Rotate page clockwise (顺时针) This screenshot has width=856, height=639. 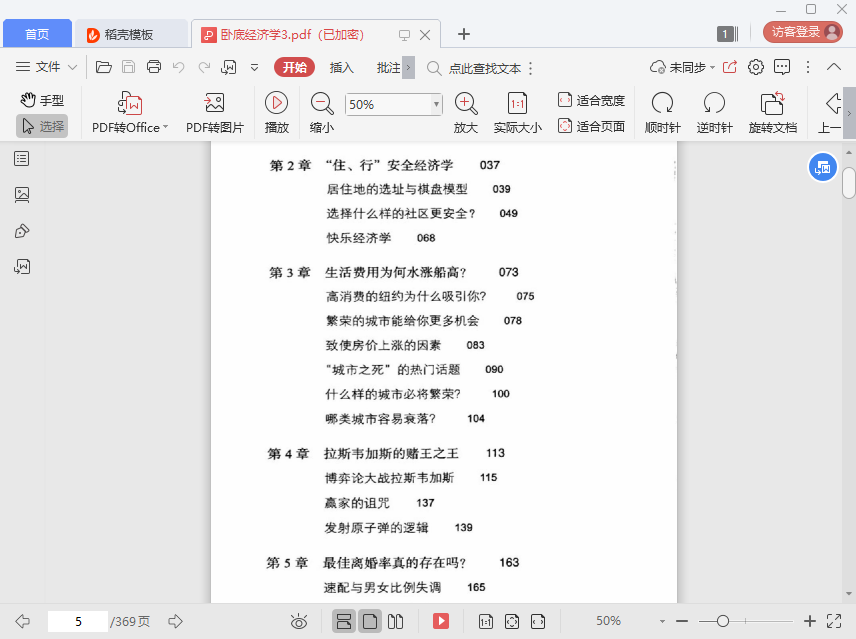[662, 113]
